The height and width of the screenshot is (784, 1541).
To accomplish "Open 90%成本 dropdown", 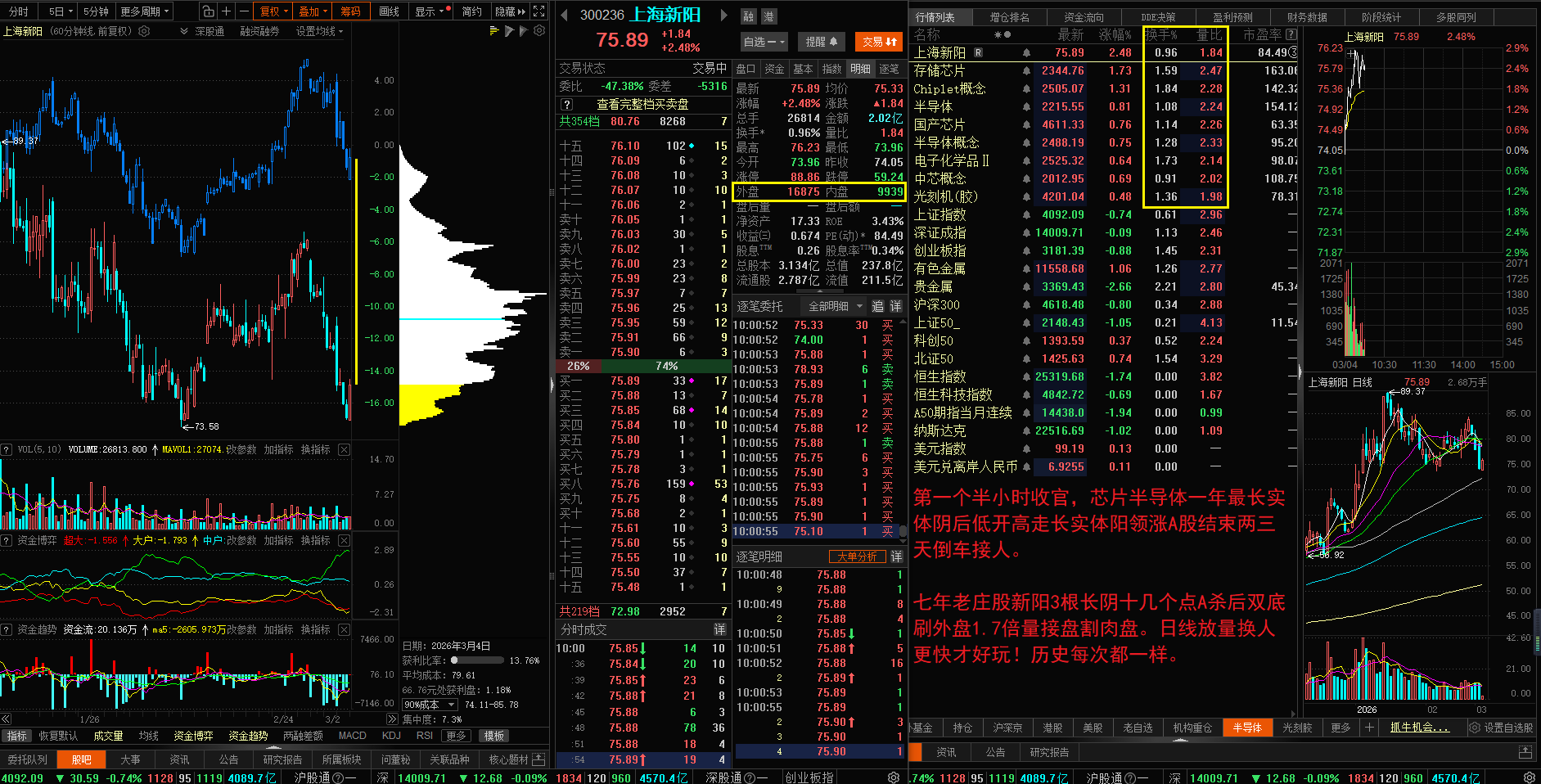I will (x=430, y=705).
